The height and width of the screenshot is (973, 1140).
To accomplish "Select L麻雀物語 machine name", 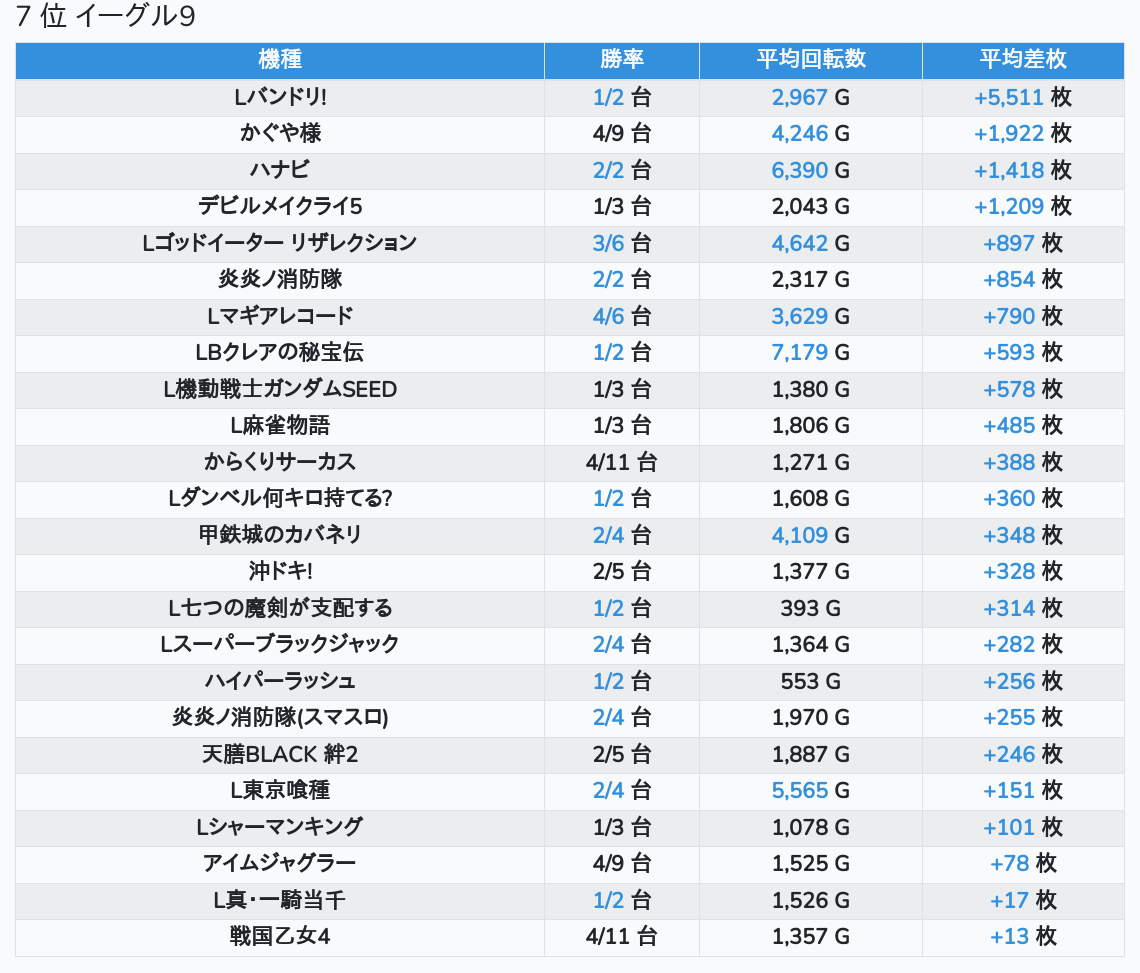I will coord(280,425).
